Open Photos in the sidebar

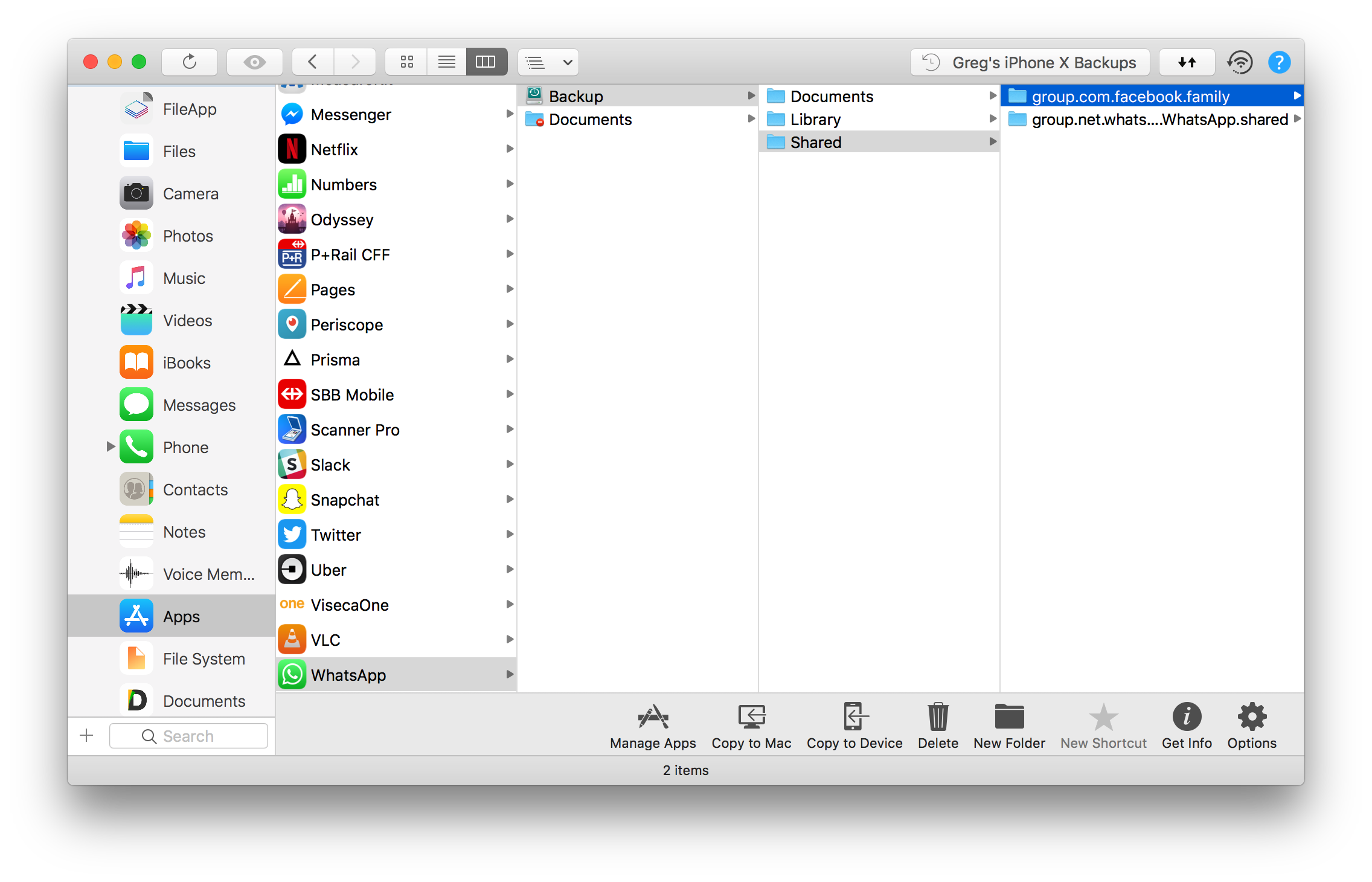[x=171, y=236]
